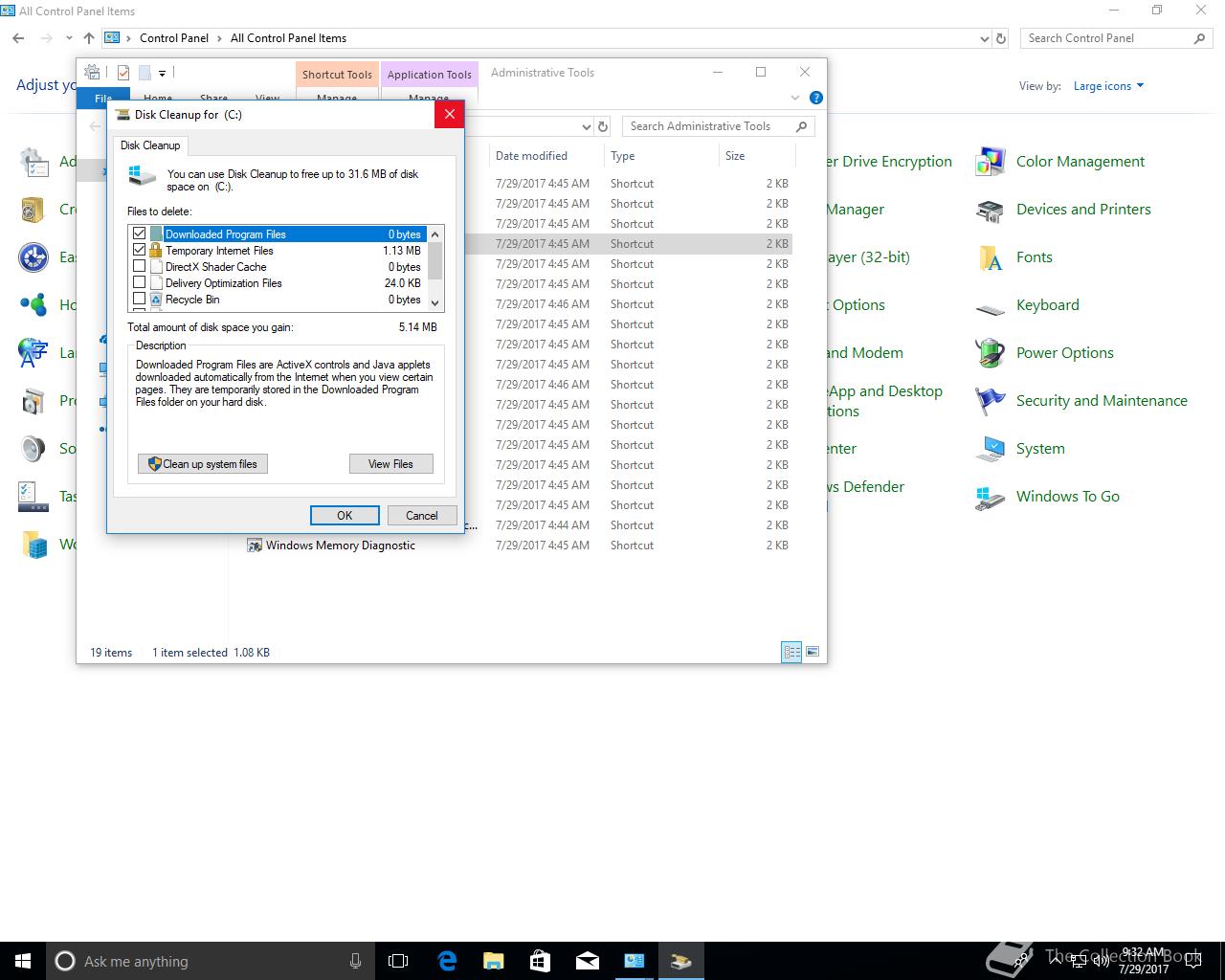Image resolution: width=1225 pixels, height=980 pixels.
Task: Sort by Size column header
Action: tap(756, 156)
